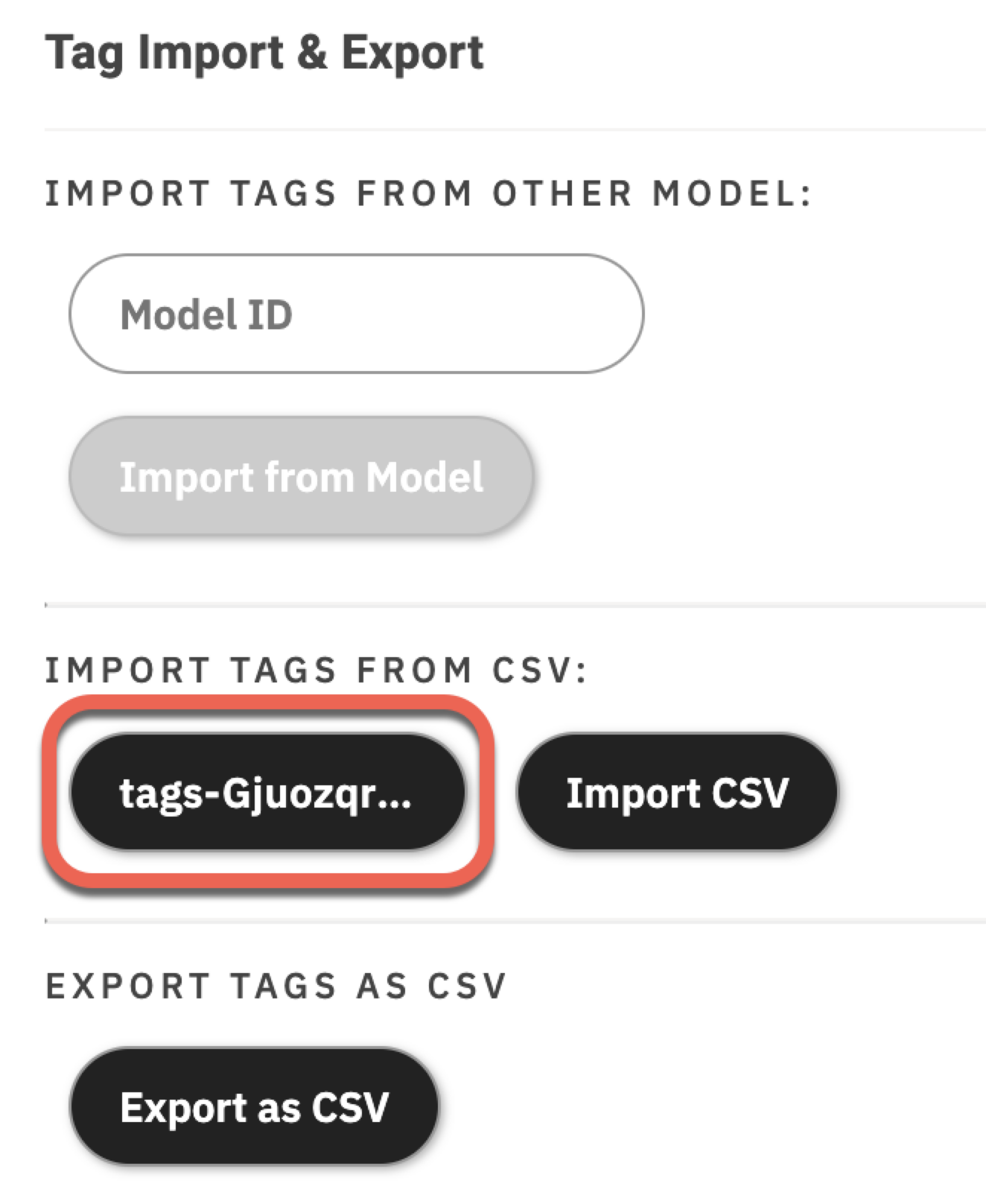
Task: Select the IMPORT TAGS FROM OTHER MODEL label
Action: 430,192
